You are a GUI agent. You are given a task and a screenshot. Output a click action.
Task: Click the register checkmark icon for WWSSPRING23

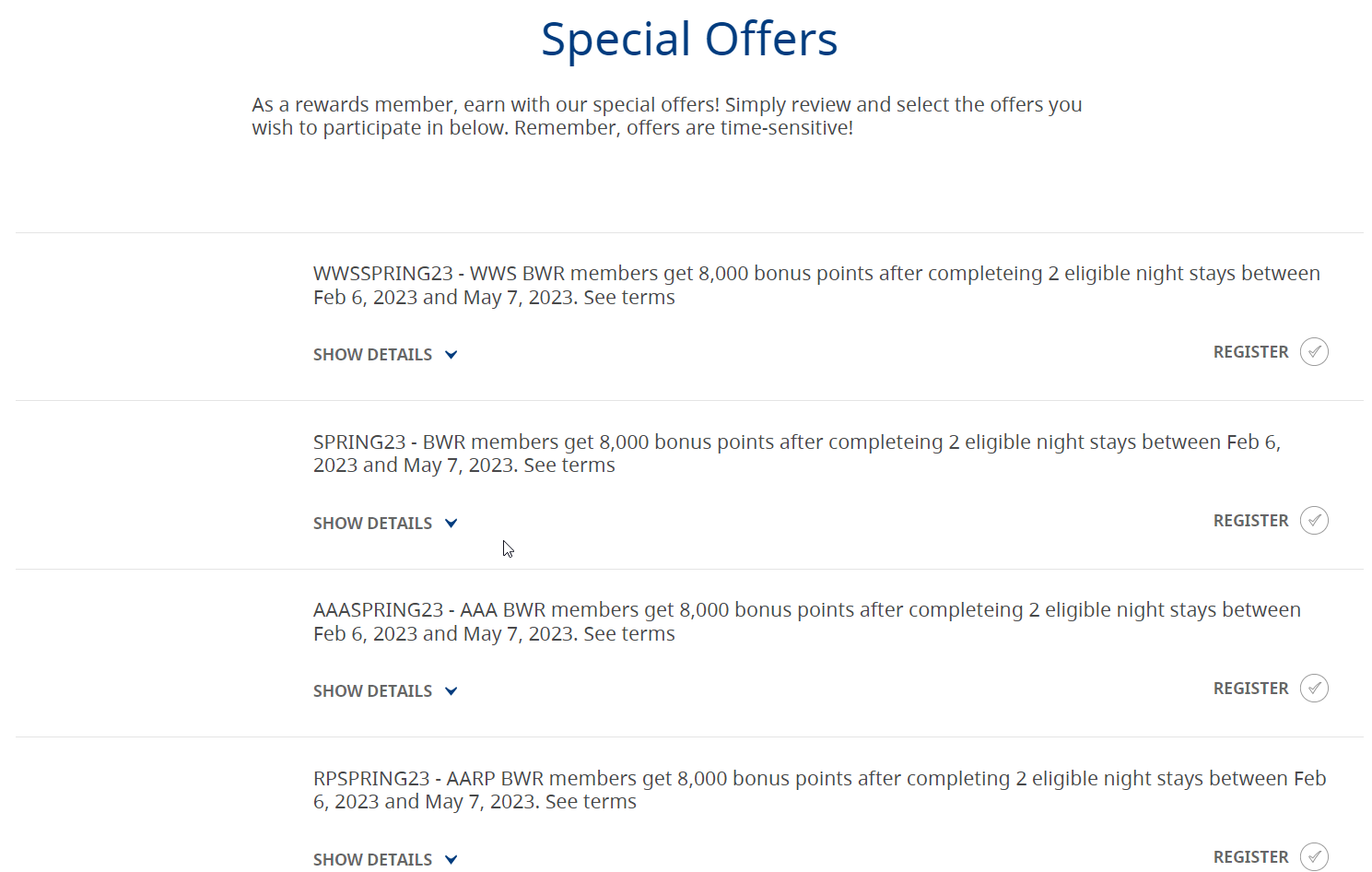pos(1315,351)
